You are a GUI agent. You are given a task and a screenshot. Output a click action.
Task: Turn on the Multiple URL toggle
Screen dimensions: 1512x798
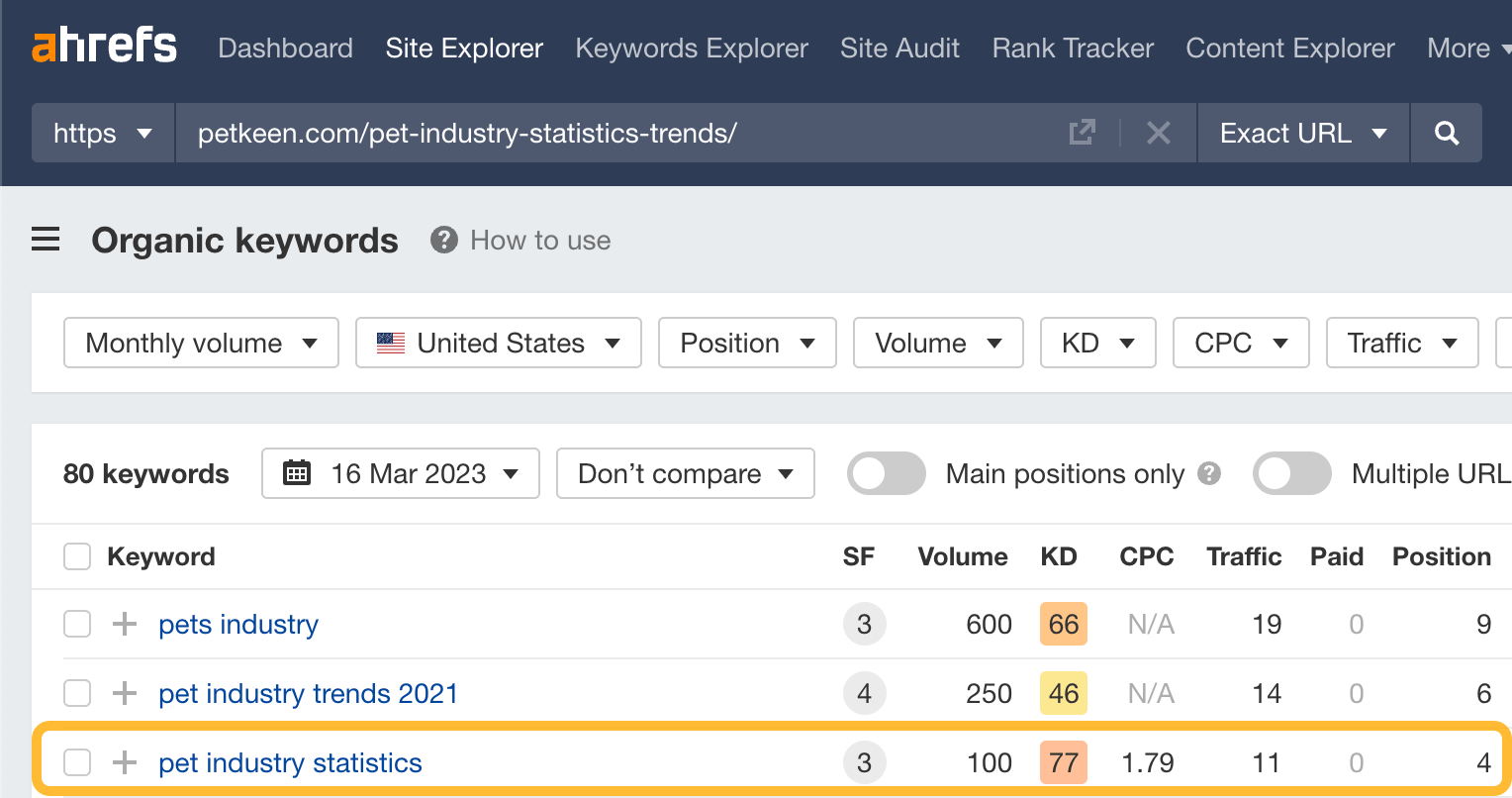tap(1291, 473)
